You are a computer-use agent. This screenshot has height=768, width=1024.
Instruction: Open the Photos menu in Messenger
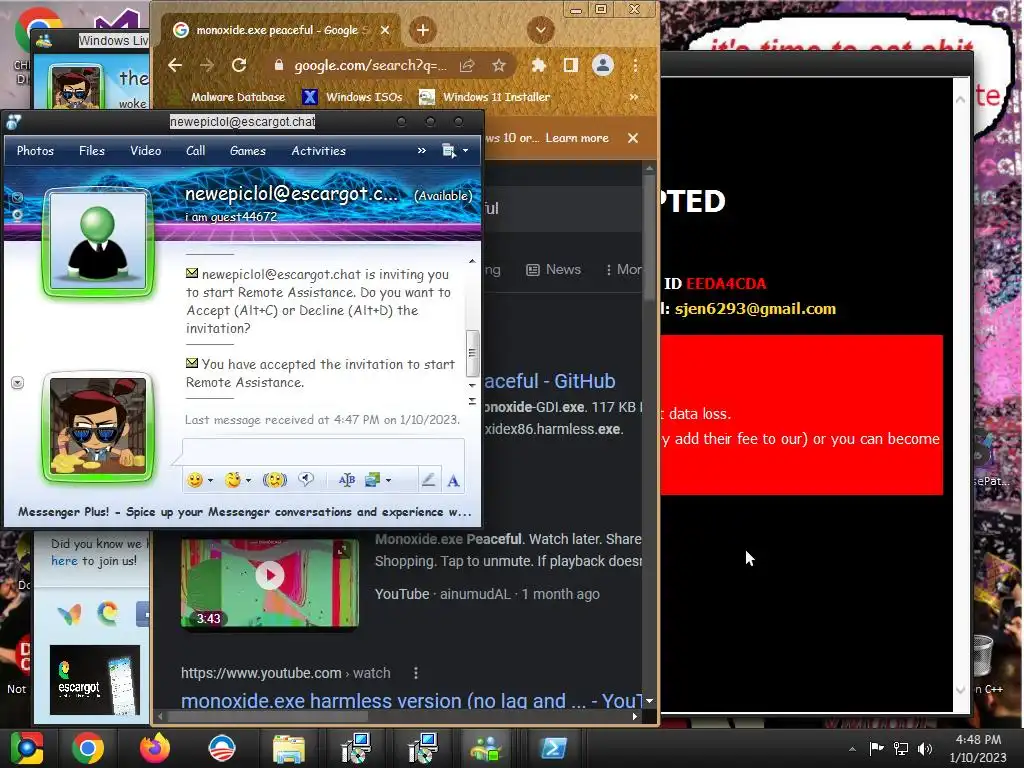[x=35, y=151]
